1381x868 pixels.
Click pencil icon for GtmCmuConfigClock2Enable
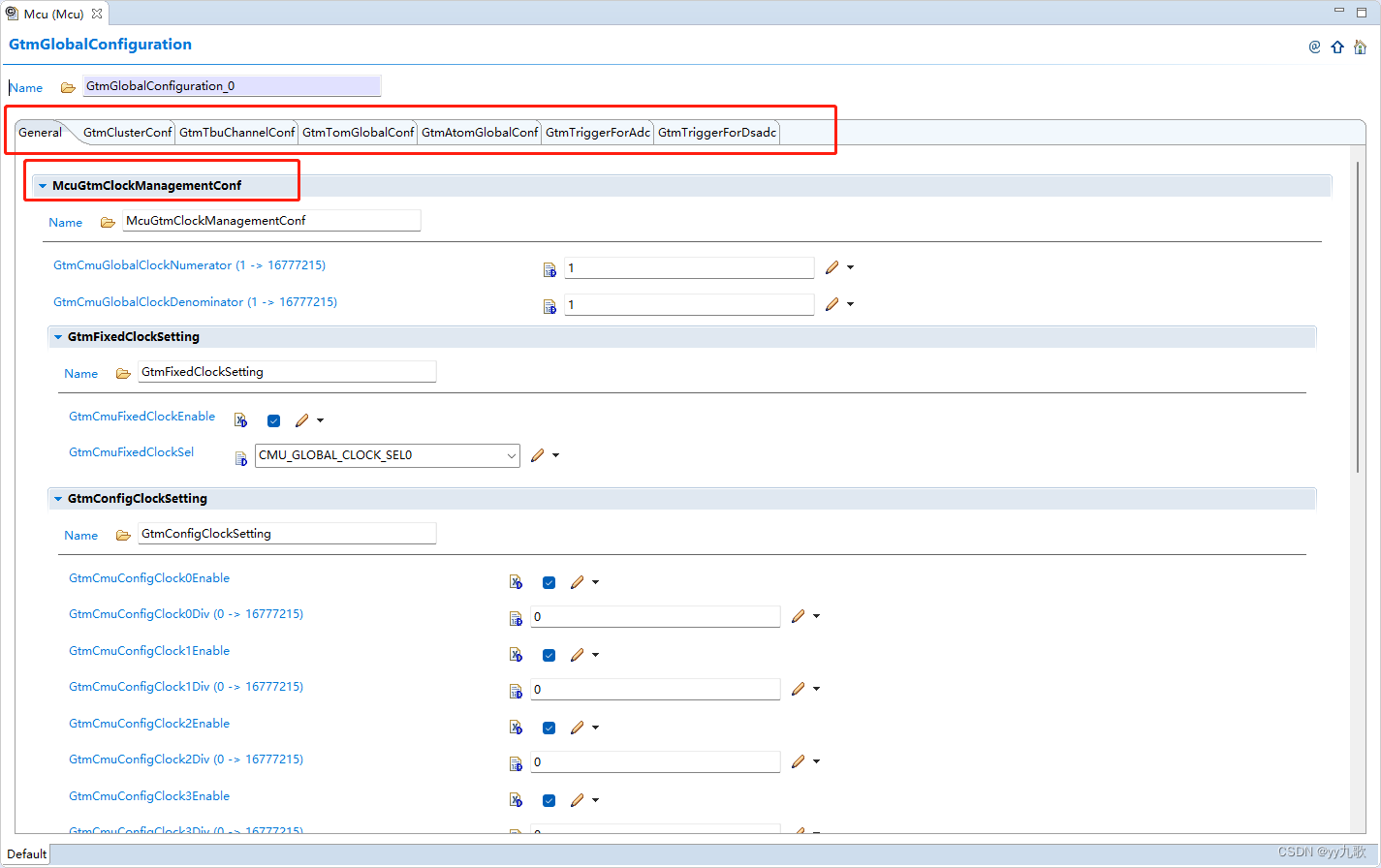point(577,728)
